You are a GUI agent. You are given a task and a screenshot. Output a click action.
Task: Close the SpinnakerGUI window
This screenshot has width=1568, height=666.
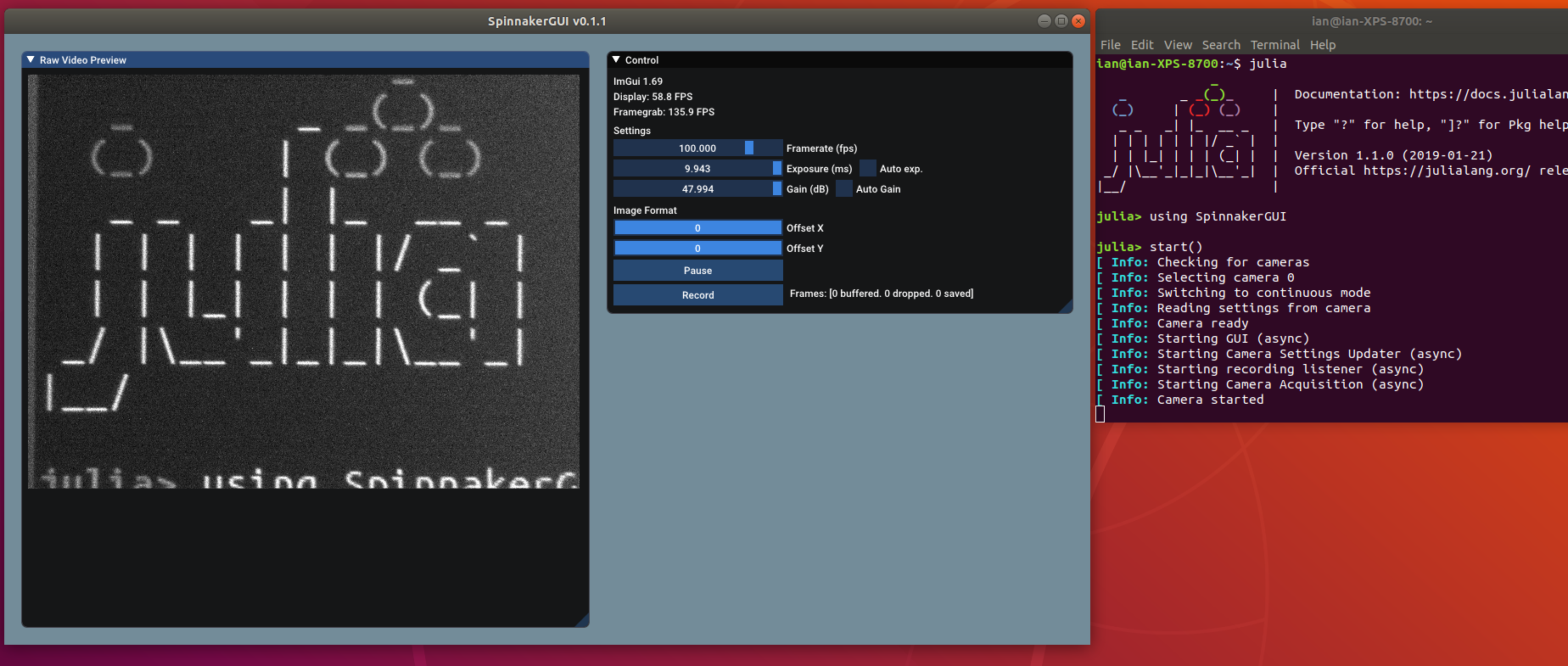(x=1078, y=21)
